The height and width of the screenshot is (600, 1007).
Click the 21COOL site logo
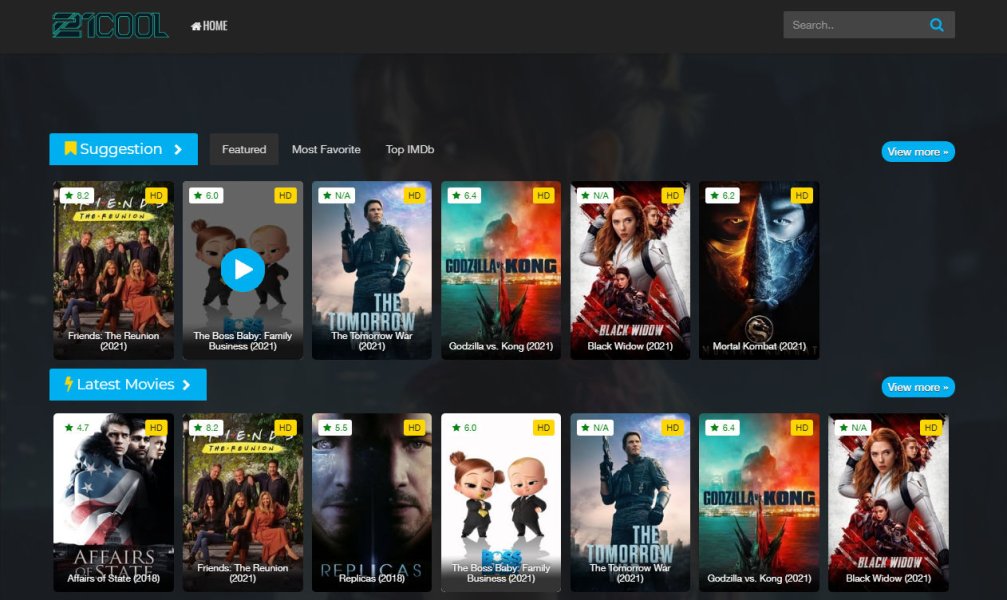(x=110, y=25)
